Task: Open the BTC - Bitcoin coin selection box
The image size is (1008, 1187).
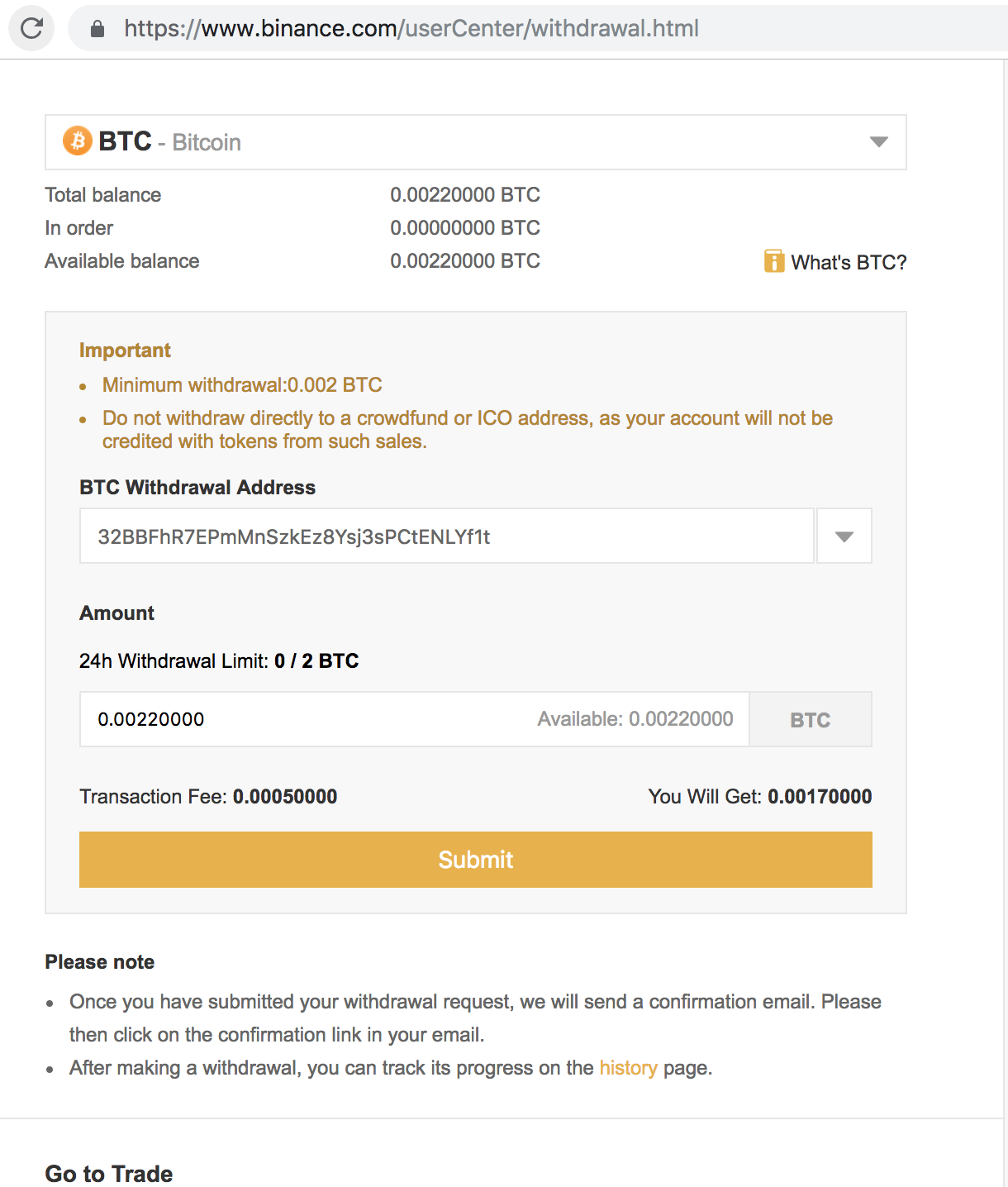Action: click(x=476, y=142)
